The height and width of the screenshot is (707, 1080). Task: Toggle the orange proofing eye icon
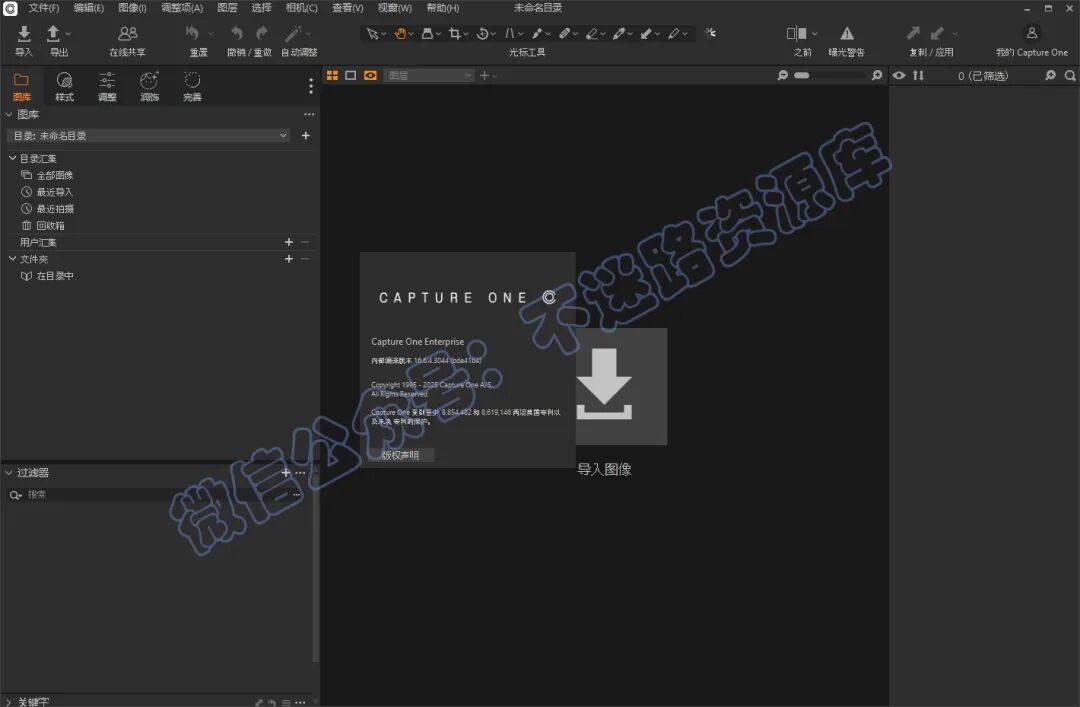(371, 75)
